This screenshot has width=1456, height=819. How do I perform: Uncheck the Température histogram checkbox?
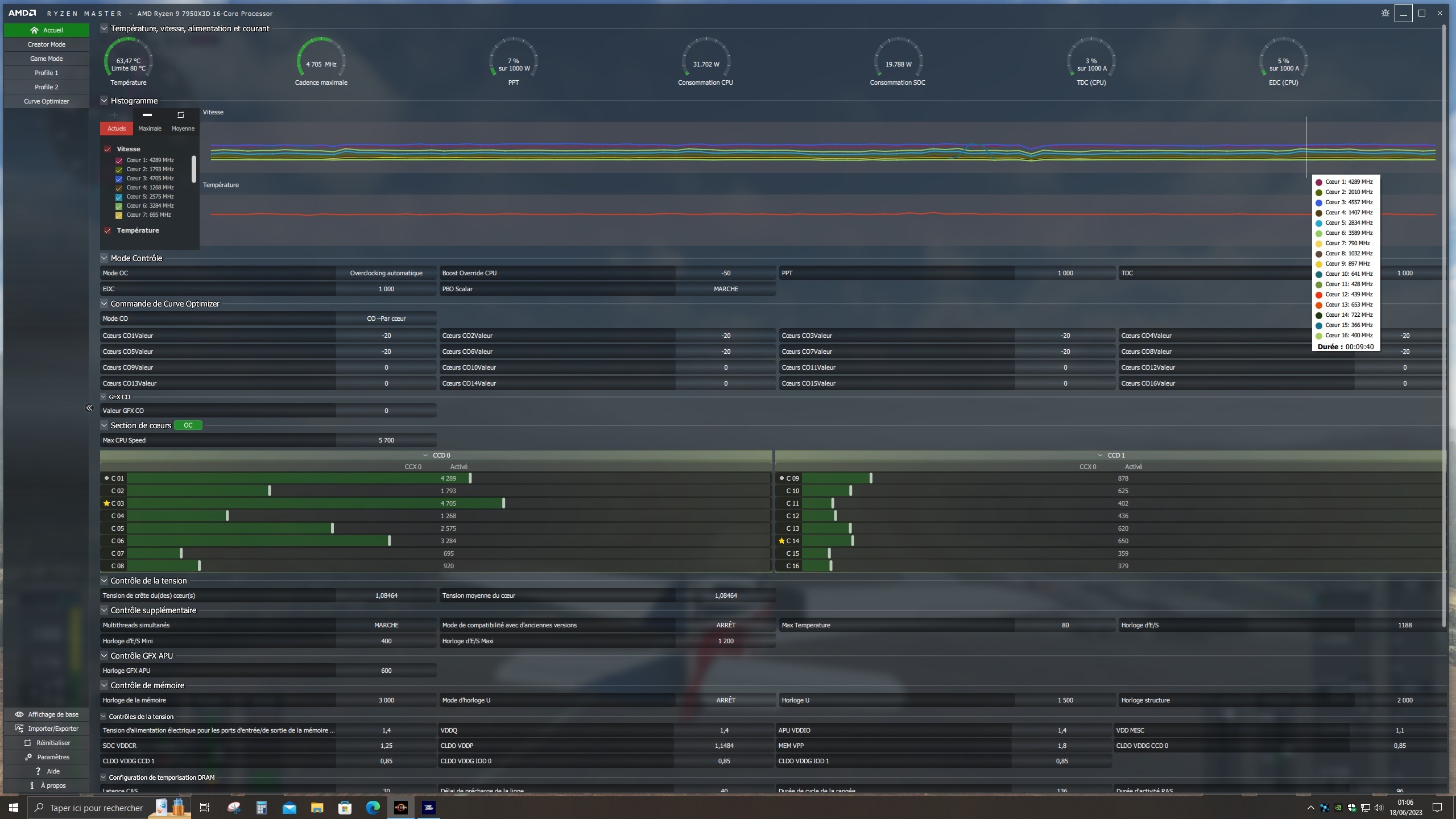tap(107, 230)
